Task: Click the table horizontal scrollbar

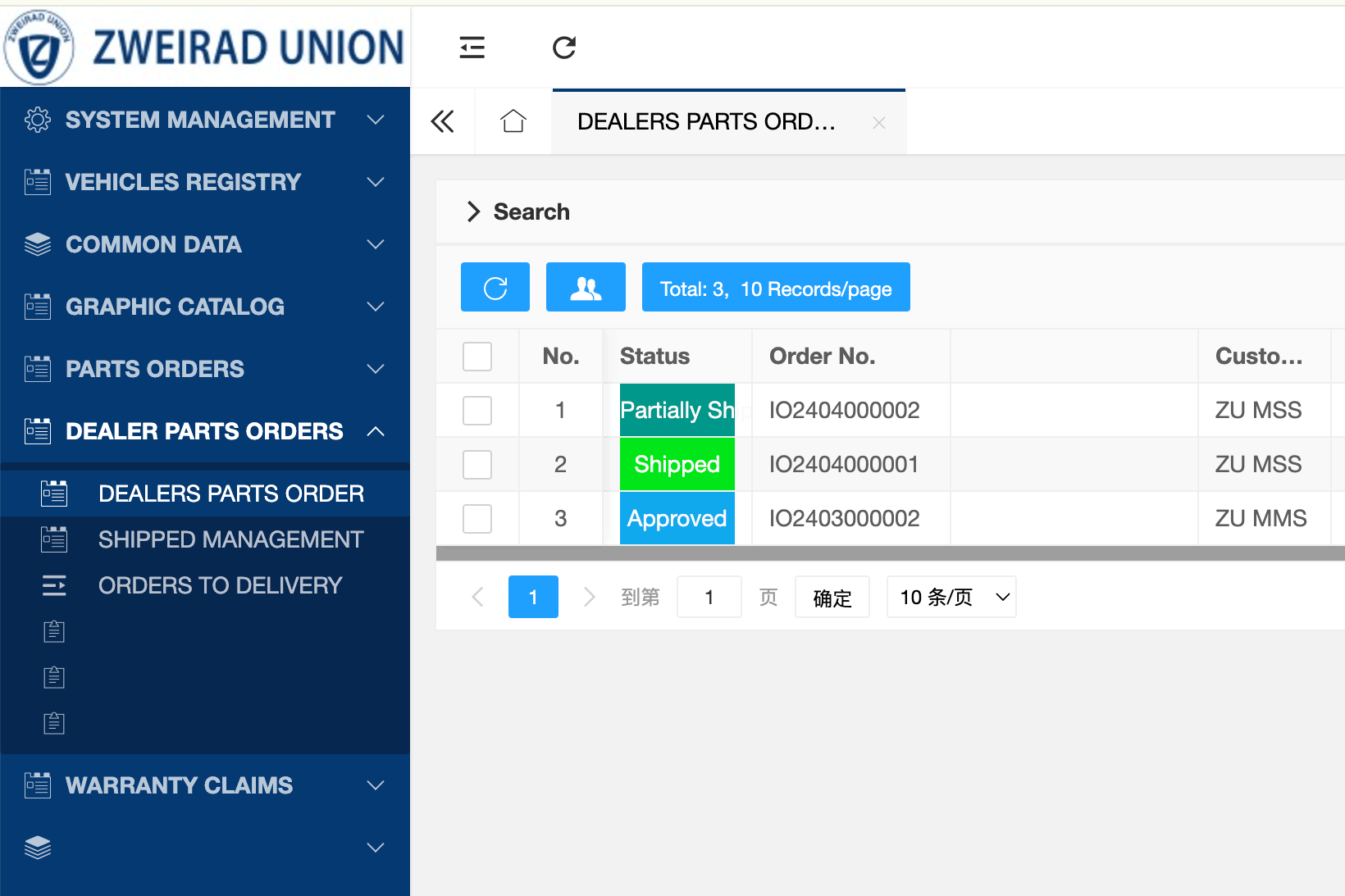Action: 891,553
